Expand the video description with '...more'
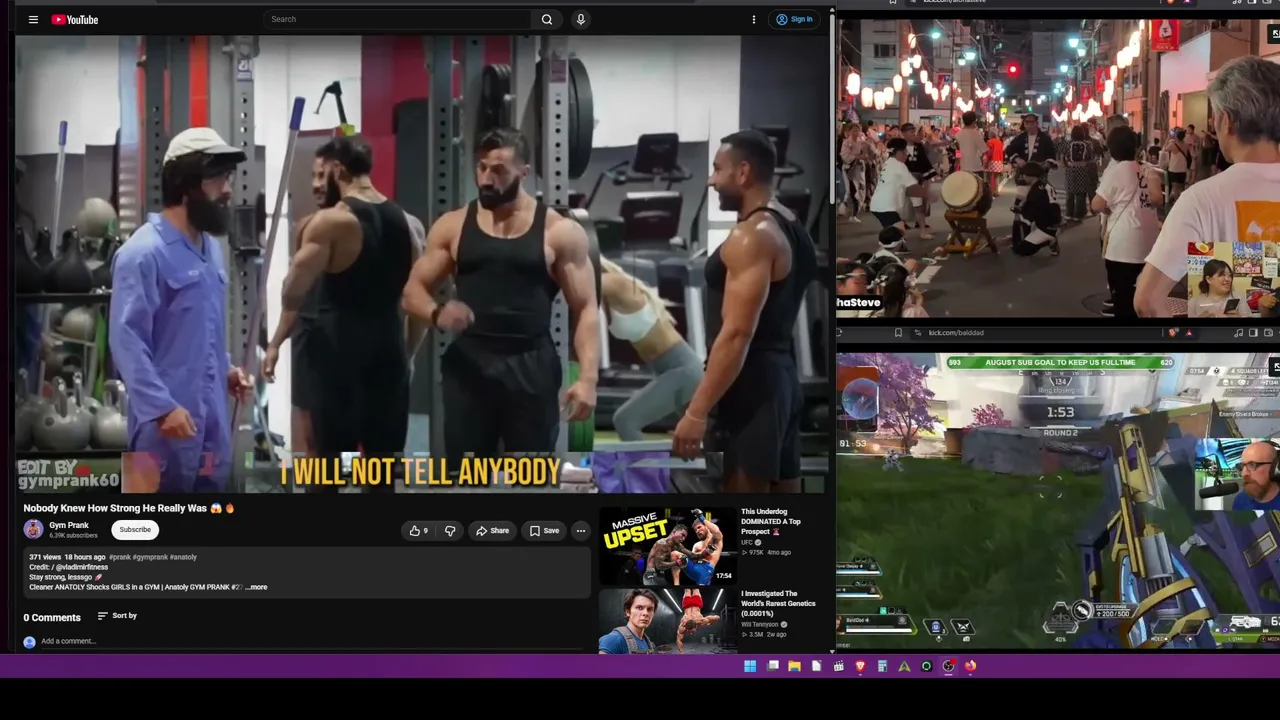 pos(257,587)
